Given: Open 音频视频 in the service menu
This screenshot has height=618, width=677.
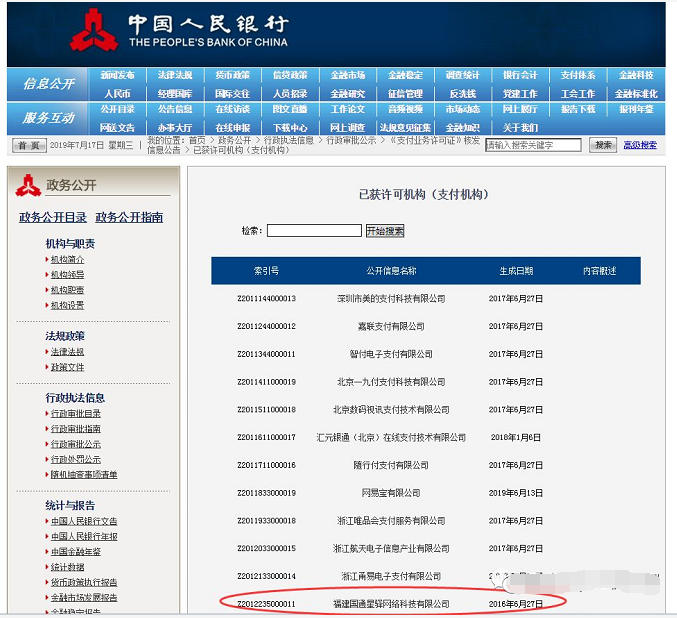Looking at the screenshot, I should [405, 109].
